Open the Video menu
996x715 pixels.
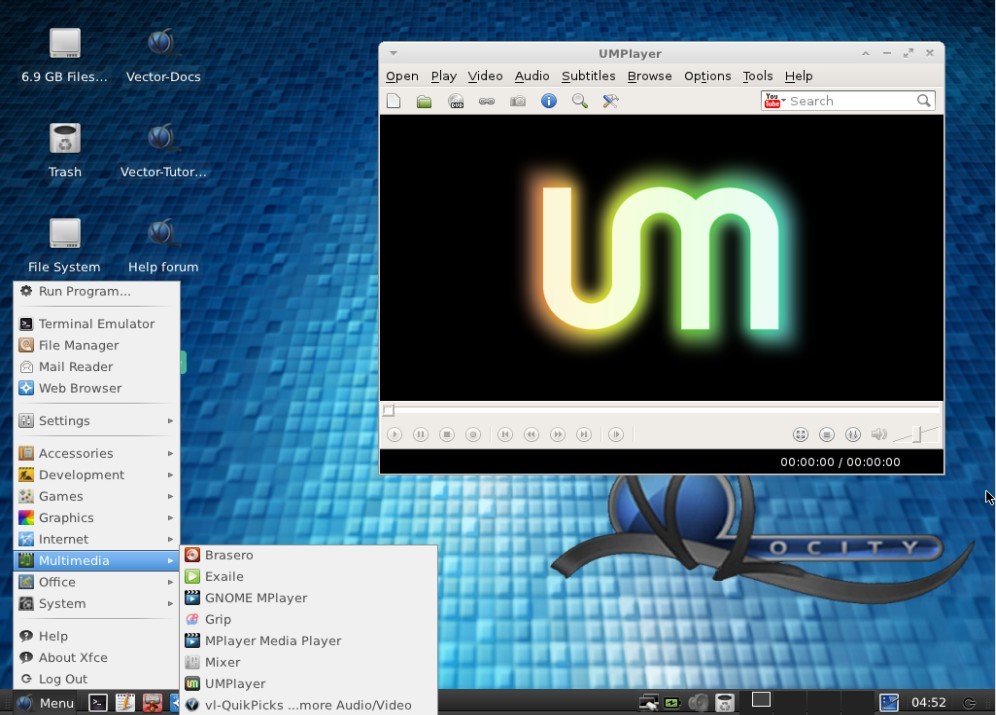(485, 76)
